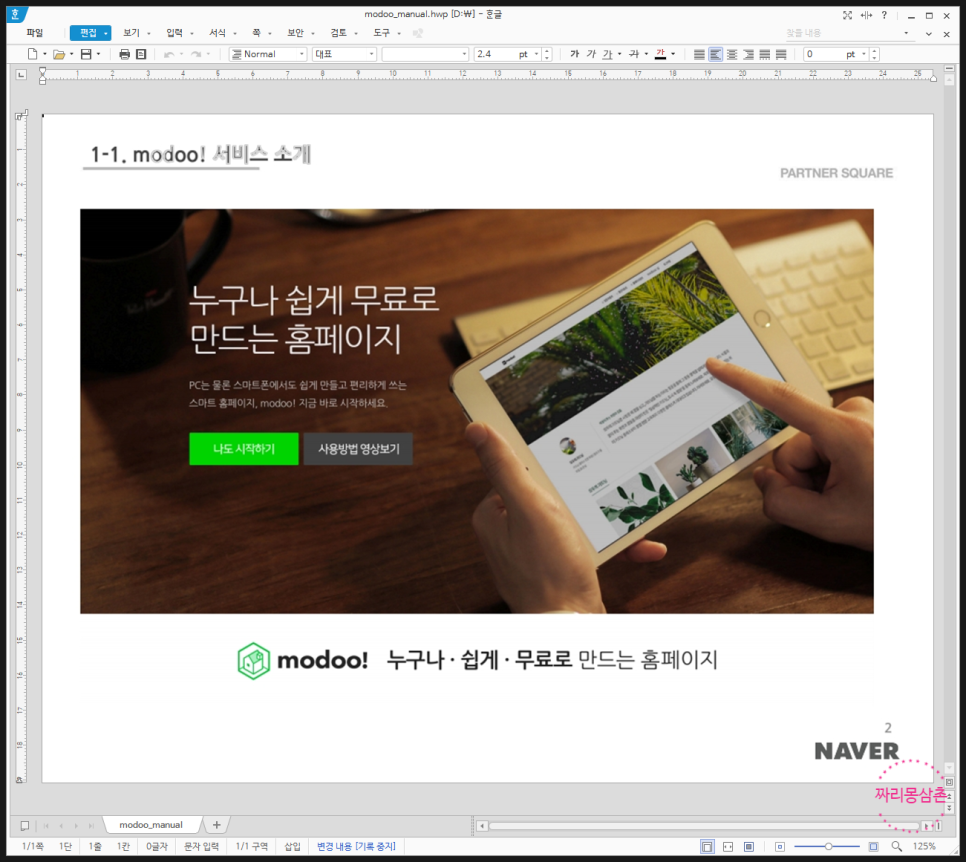Increase the font size with the stepper up arrow
Screen dimensions: 966x862
[x=547, y=51]
